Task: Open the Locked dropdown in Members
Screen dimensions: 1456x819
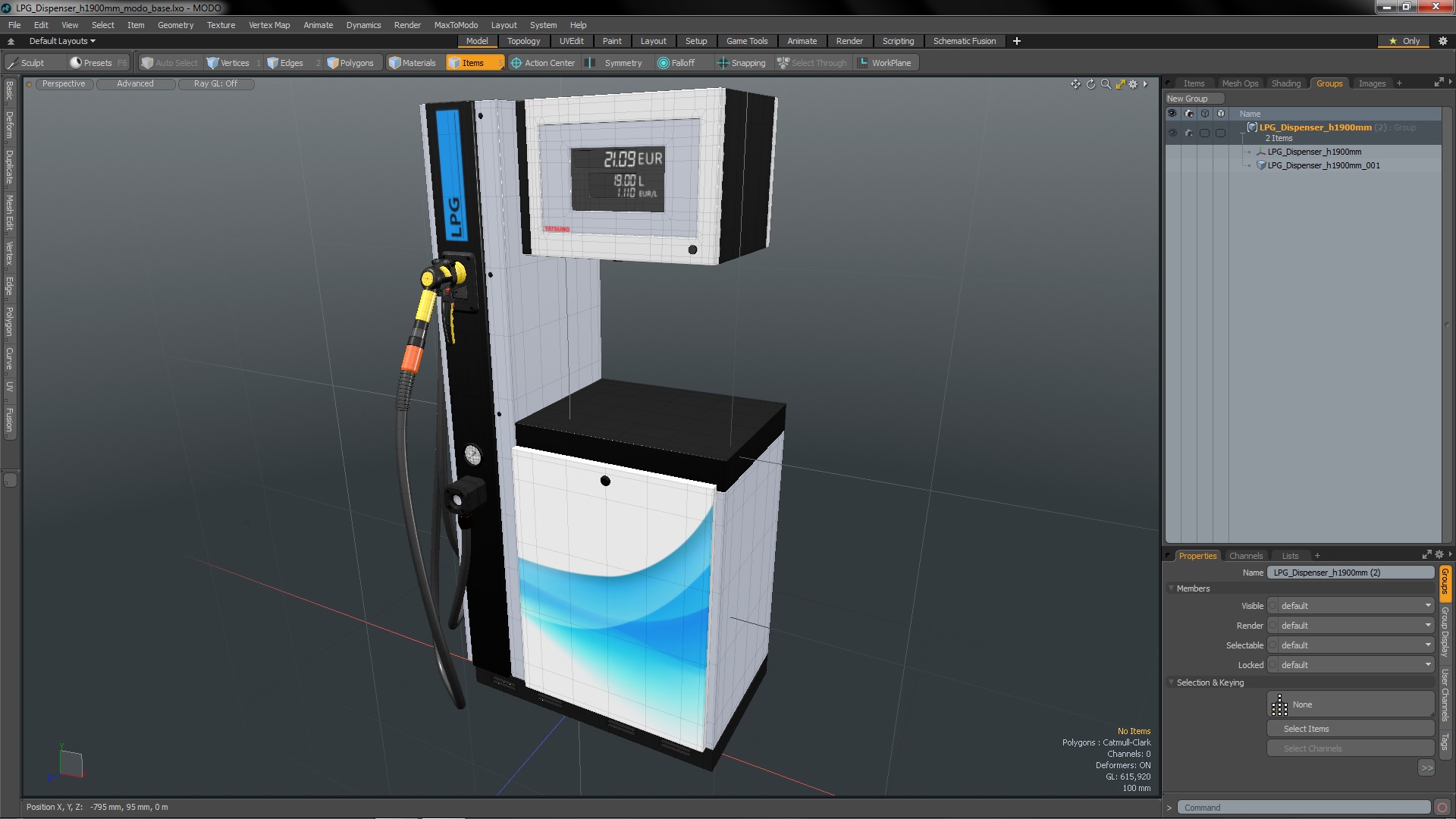Action: click(x=1354, y=665)
